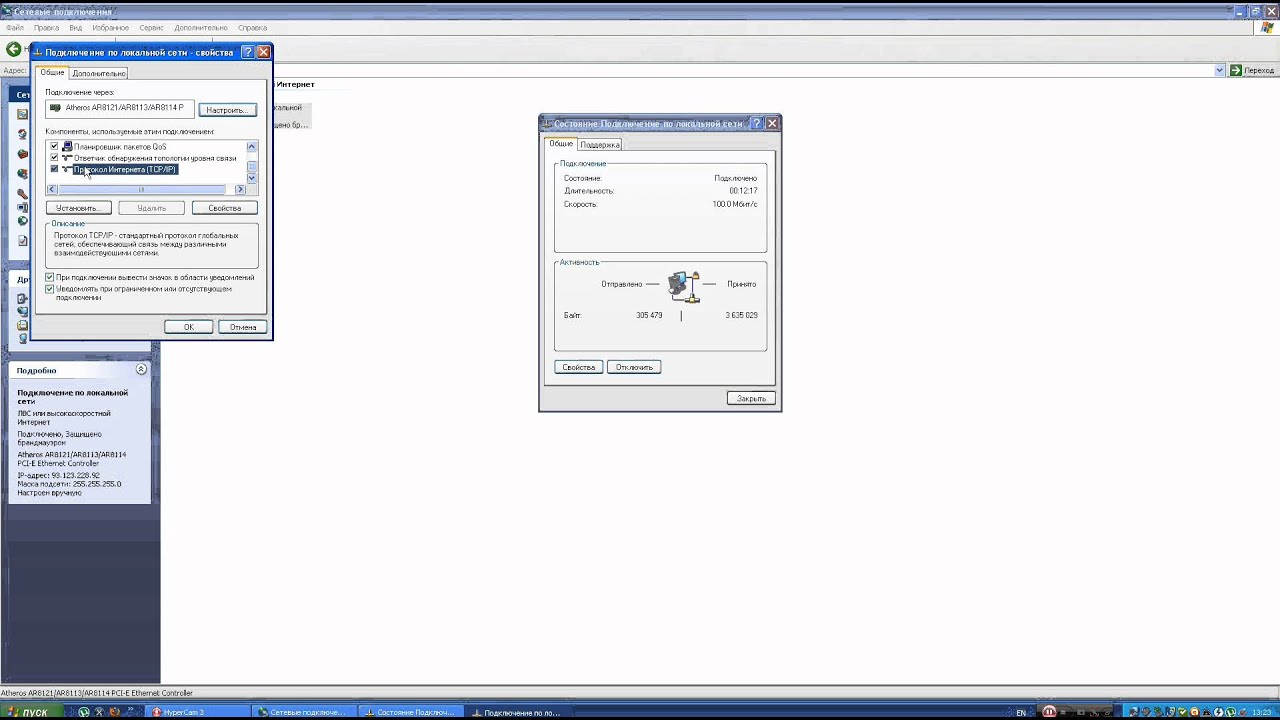Click component list right scroll arrow
Screen dimensions: 1280x720
pos(240,189)
